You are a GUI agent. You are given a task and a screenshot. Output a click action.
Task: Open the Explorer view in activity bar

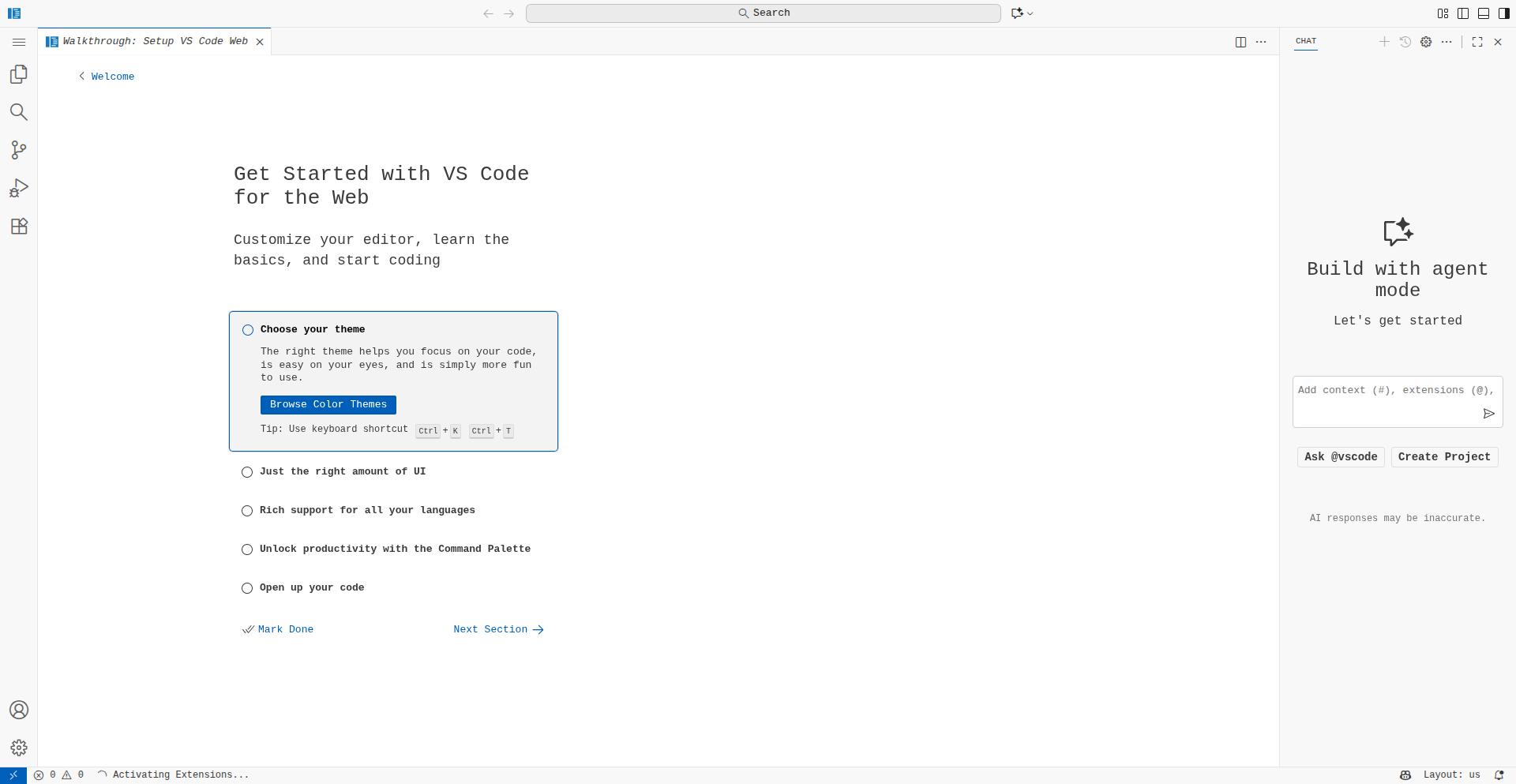[x=19, y=74]
